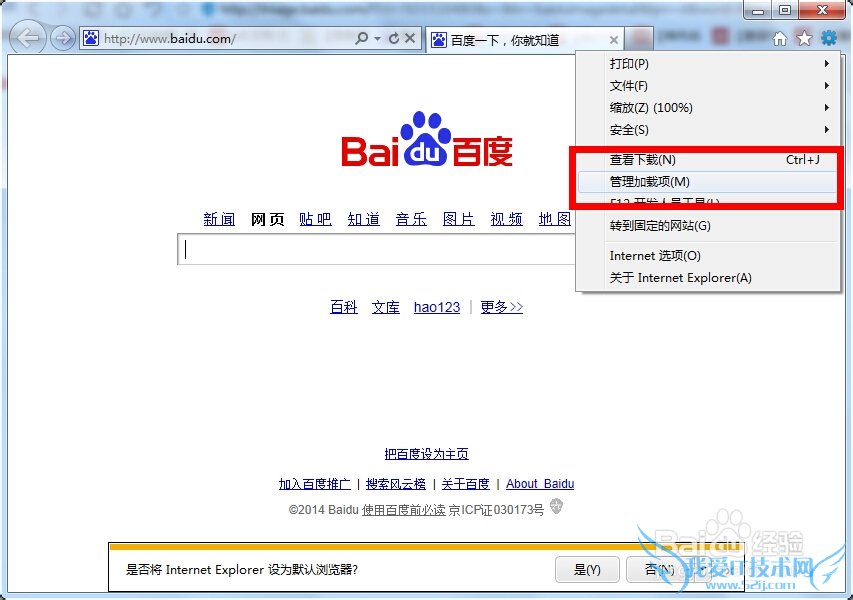Open the hao123 link

(437, 307)
